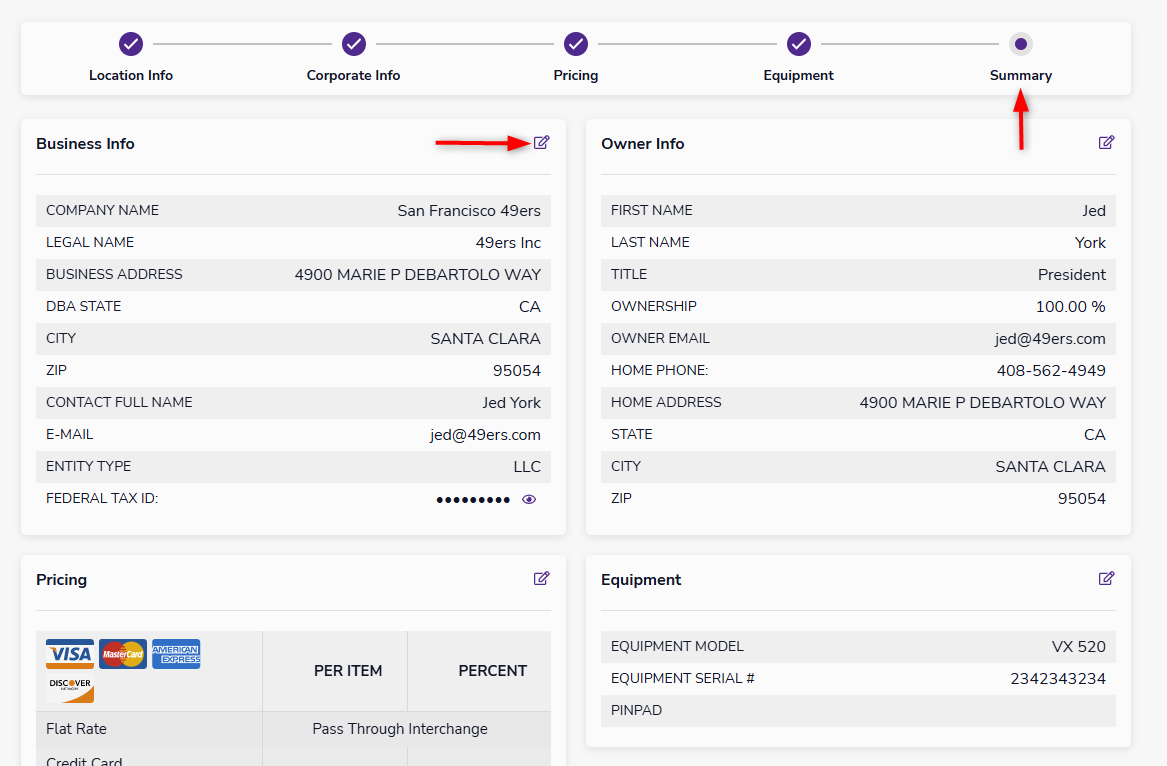Open the Equipment step in wizard

(x=798, y=45)
